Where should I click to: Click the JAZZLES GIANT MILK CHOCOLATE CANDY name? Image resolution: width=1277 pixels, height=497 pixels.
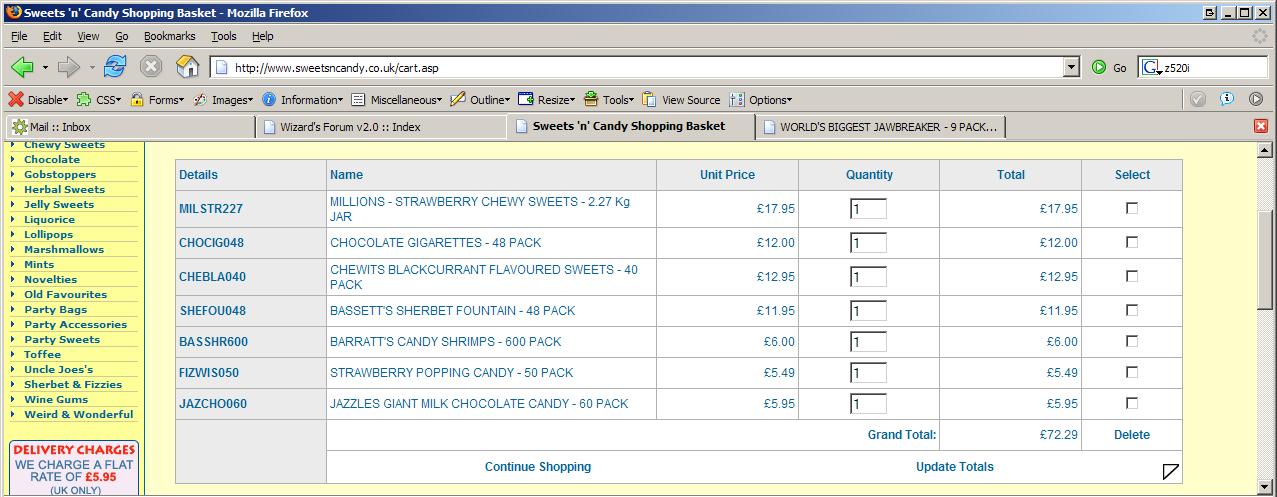(479, 404)
